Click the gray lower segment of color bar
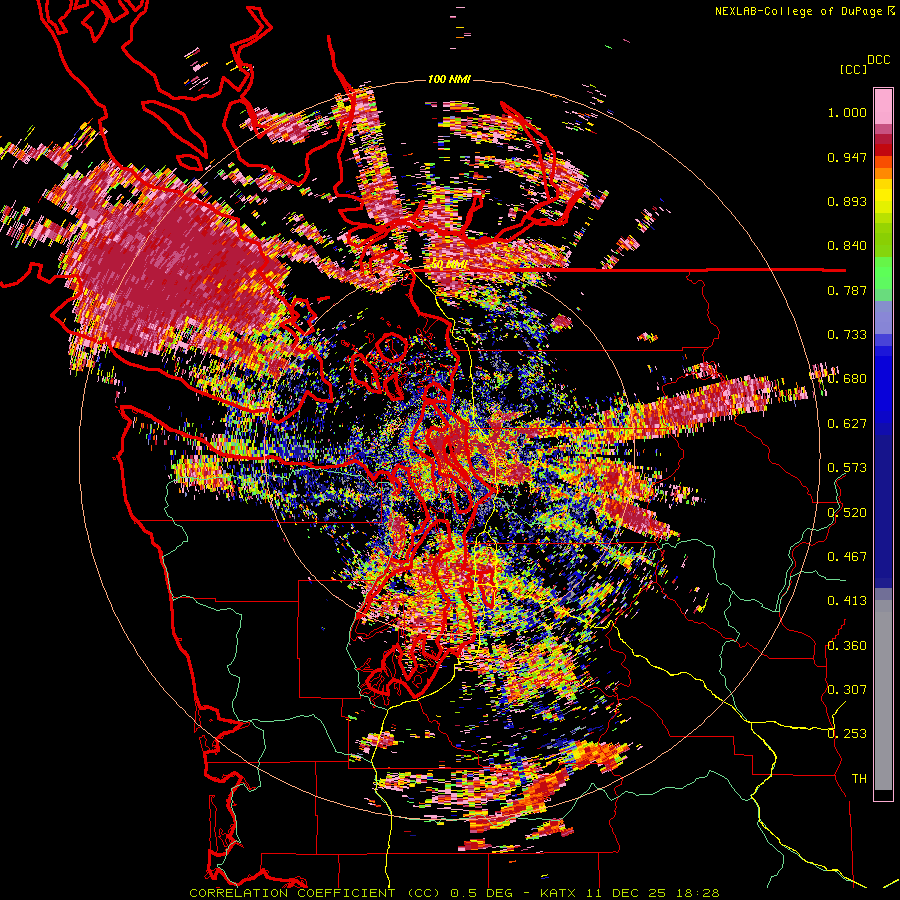 pos(883,695)
